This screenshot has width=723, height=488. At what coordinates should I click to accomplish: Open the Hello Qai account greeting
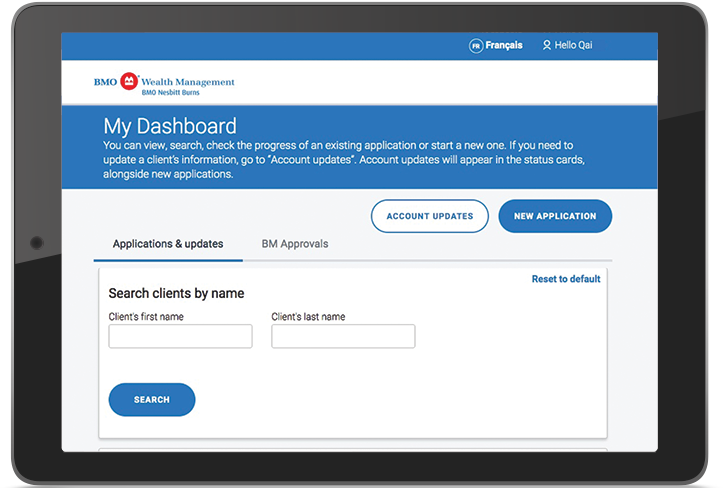coord(574,46)
